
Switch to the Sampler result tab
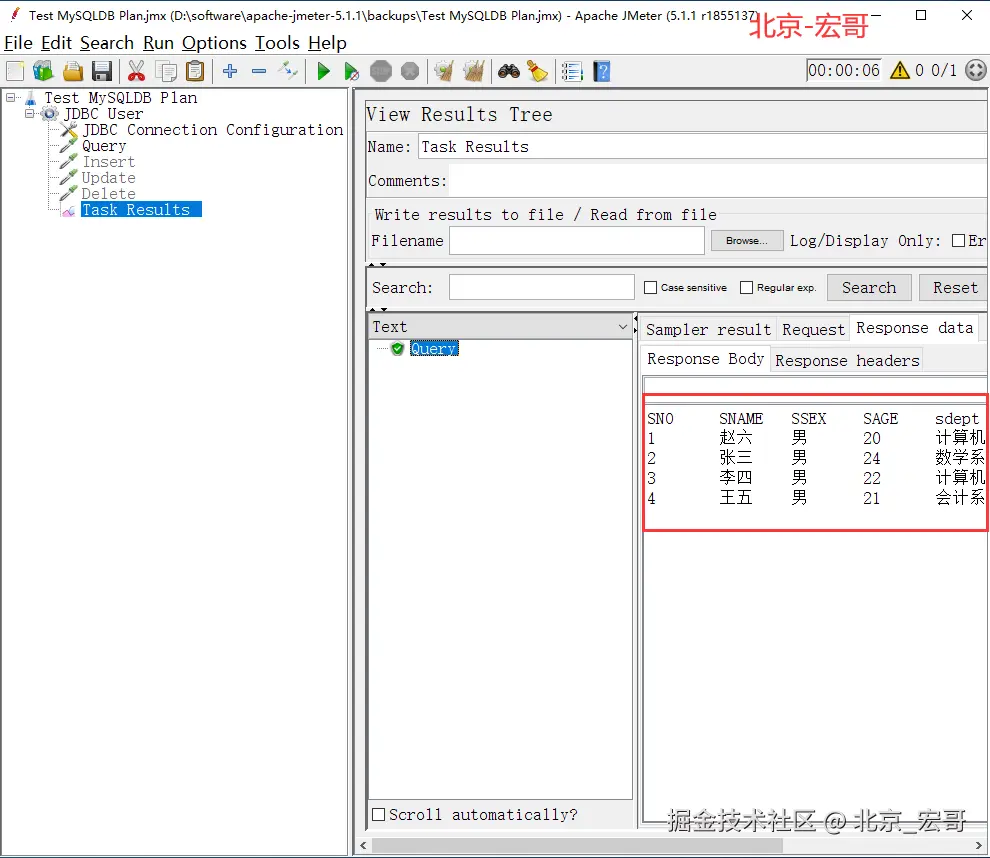(708, 330)
